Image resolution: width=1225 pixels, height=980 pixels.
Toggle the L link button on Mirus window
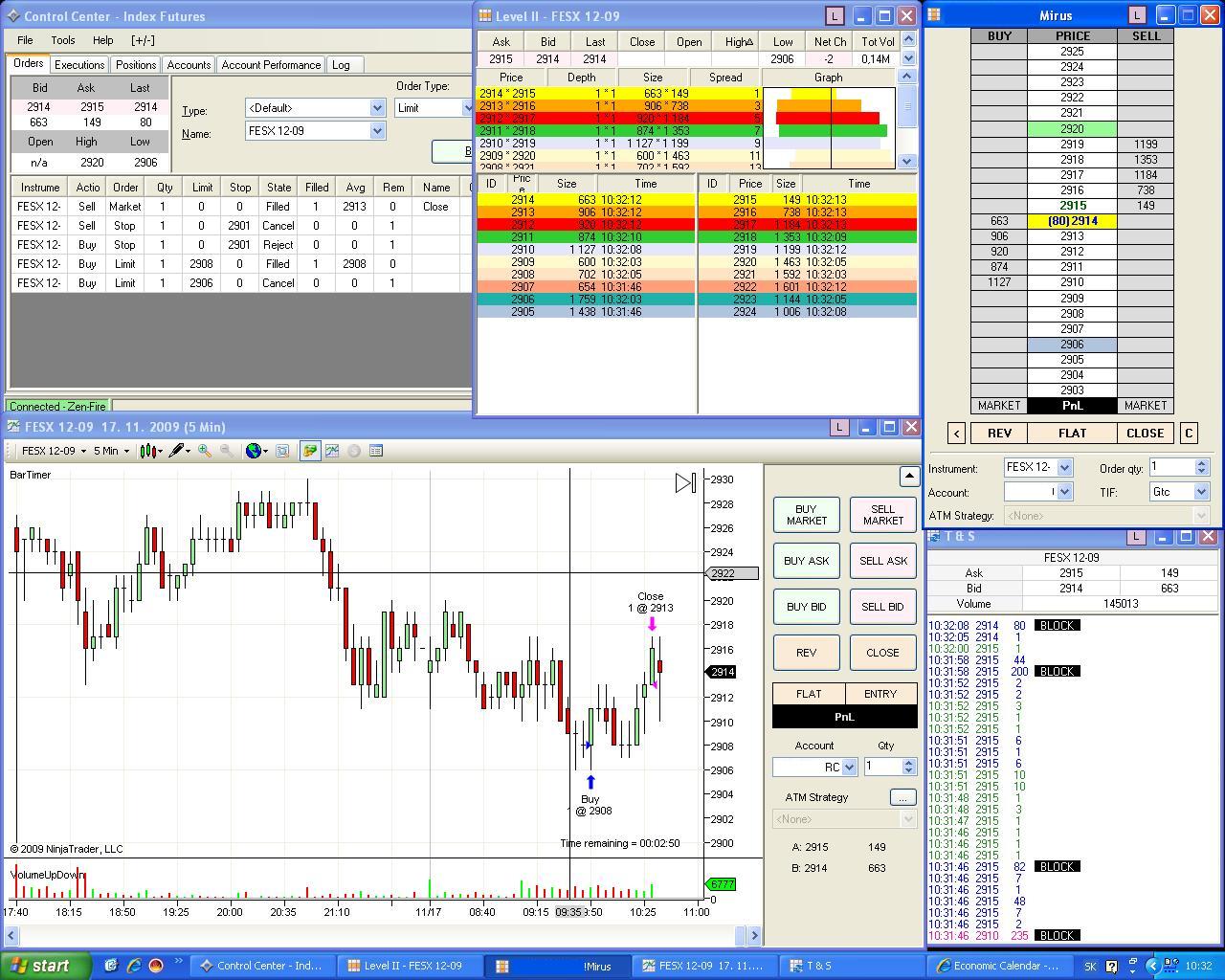[x=1137, y=15]
